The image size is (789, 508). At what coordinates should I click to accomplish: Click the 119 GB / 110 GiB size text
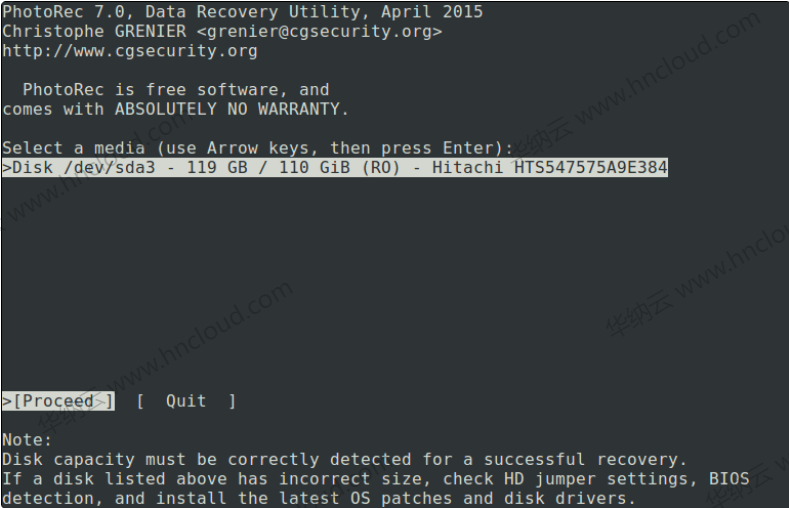pyautogui.click(x=268, y=167)
